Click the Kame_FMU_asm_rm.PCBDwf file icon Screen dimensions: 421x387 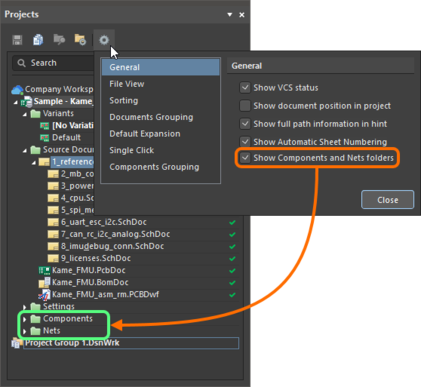44,295
